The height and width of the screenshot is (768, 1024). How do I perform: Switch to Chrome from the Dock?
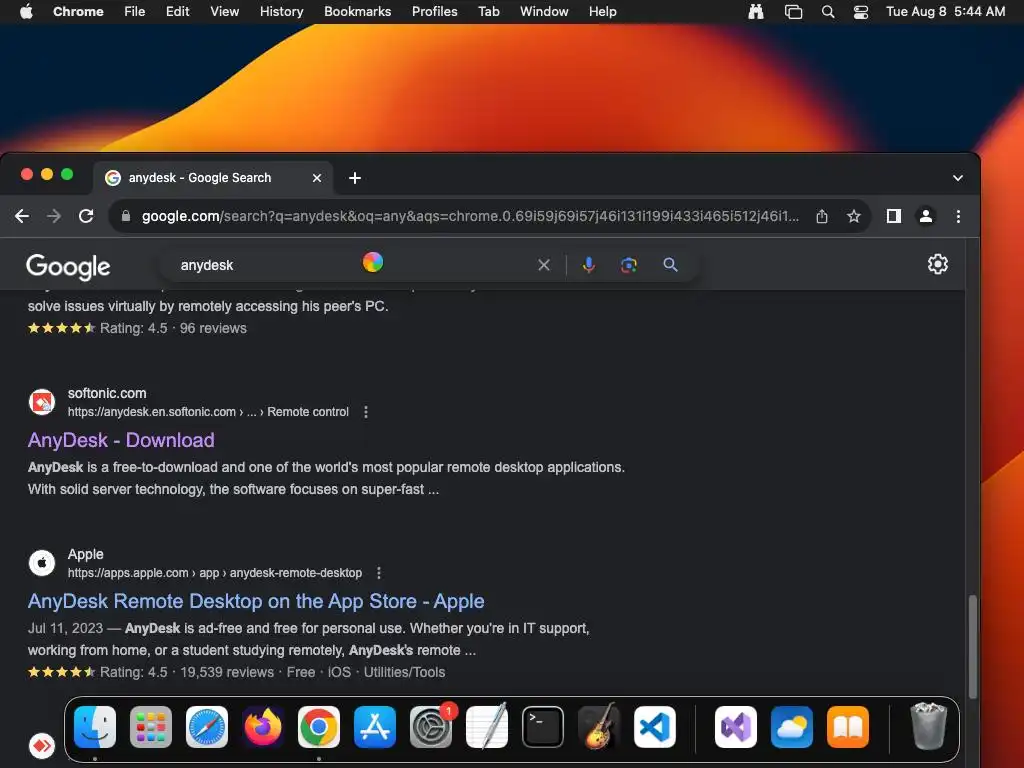319,727
